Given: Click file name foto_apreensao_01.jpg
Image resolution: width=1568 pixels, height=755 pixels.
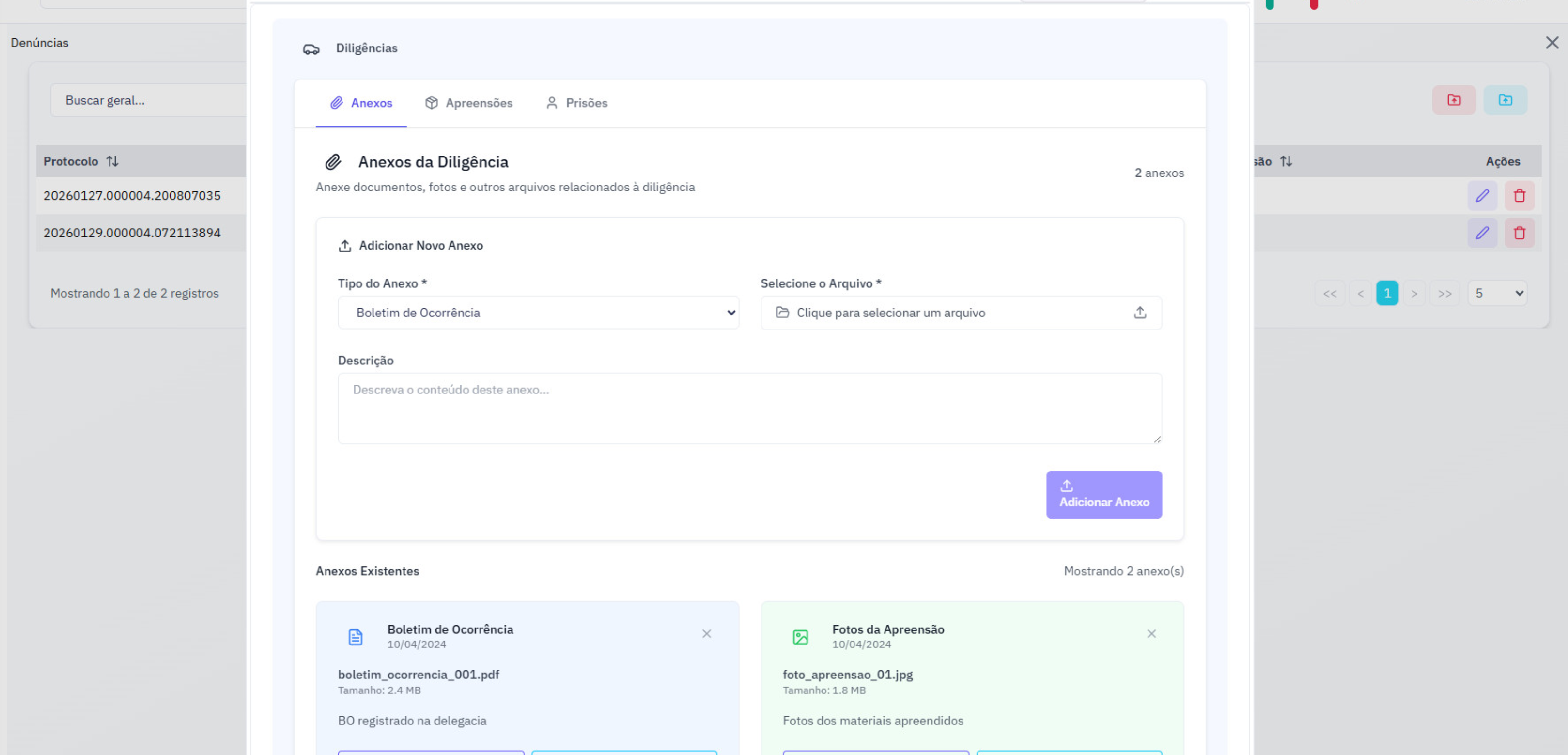Looking at the screenshot, I should pos(847,675).
